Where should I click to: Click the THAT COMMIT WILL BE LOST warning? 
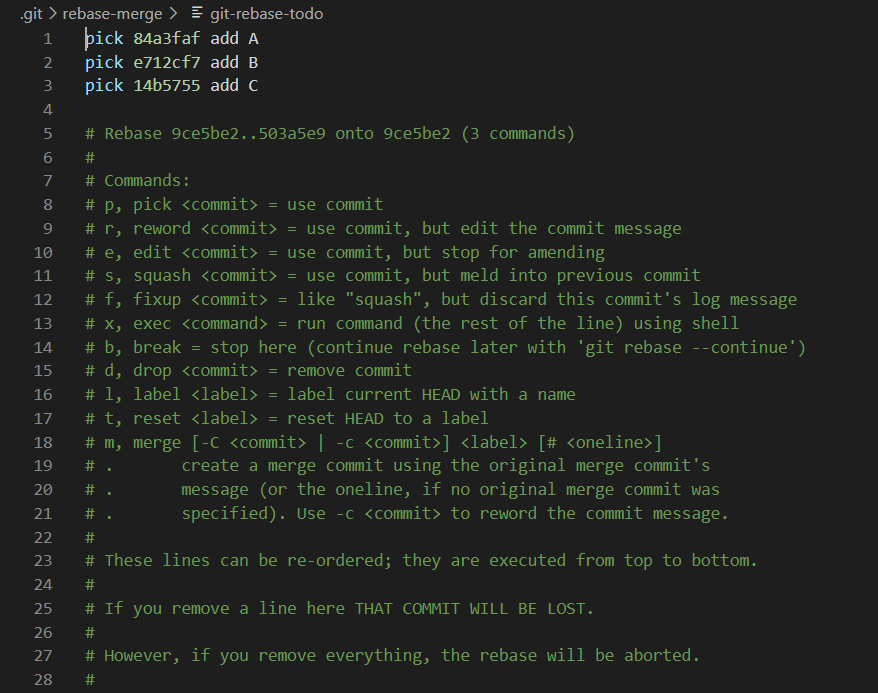(x=474, y=608)
